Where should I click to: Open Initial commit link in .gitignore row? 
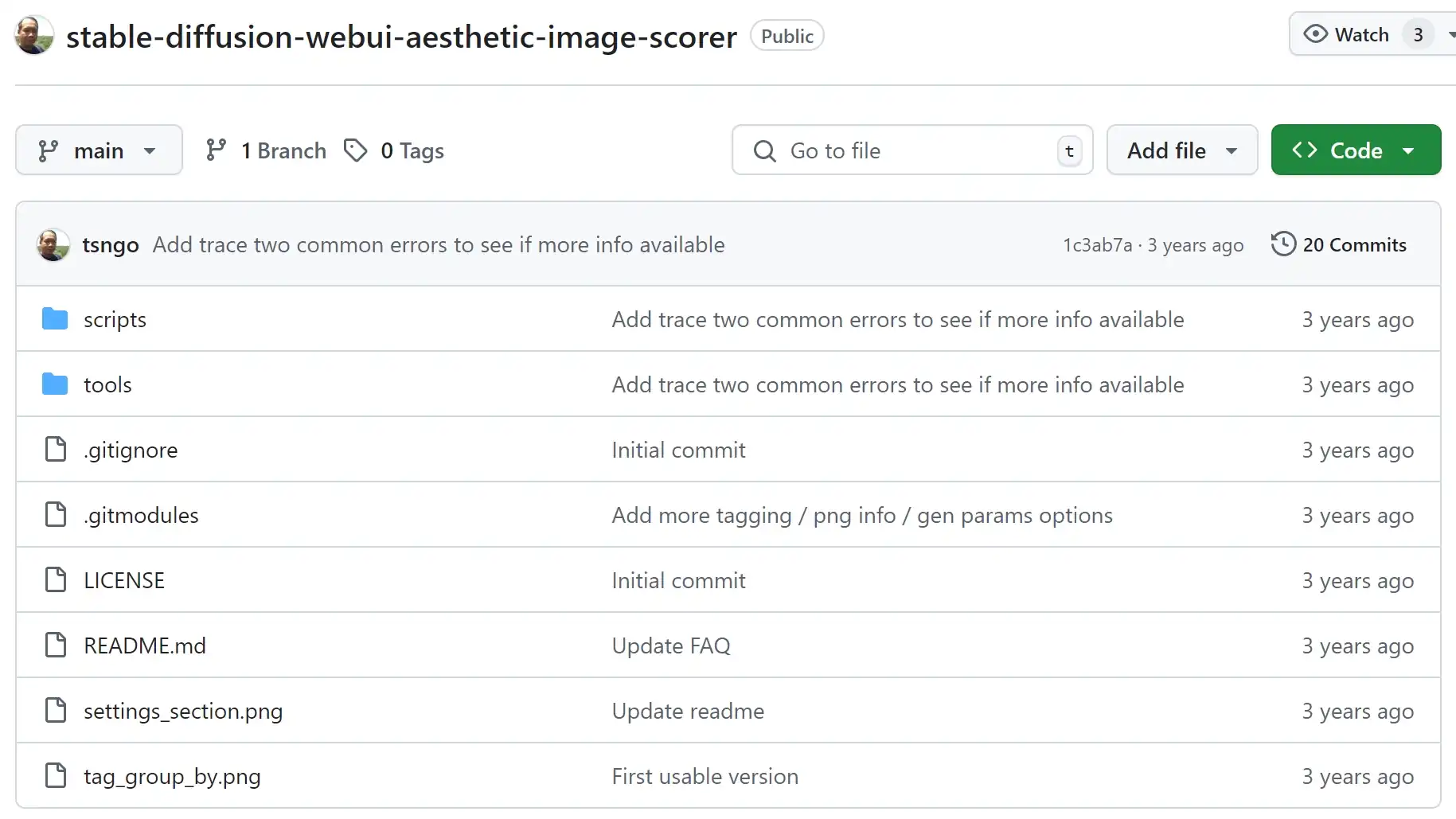[x=678, y=450]
